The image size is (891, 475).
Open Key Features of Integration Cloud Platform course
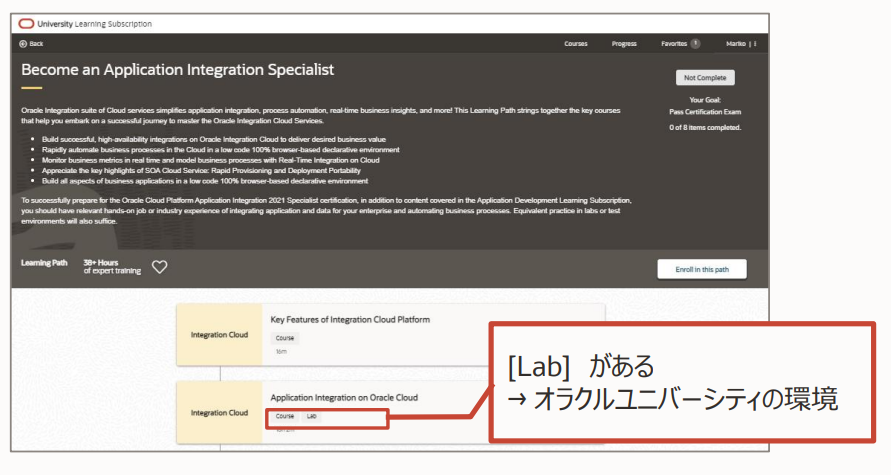point(350,320)
